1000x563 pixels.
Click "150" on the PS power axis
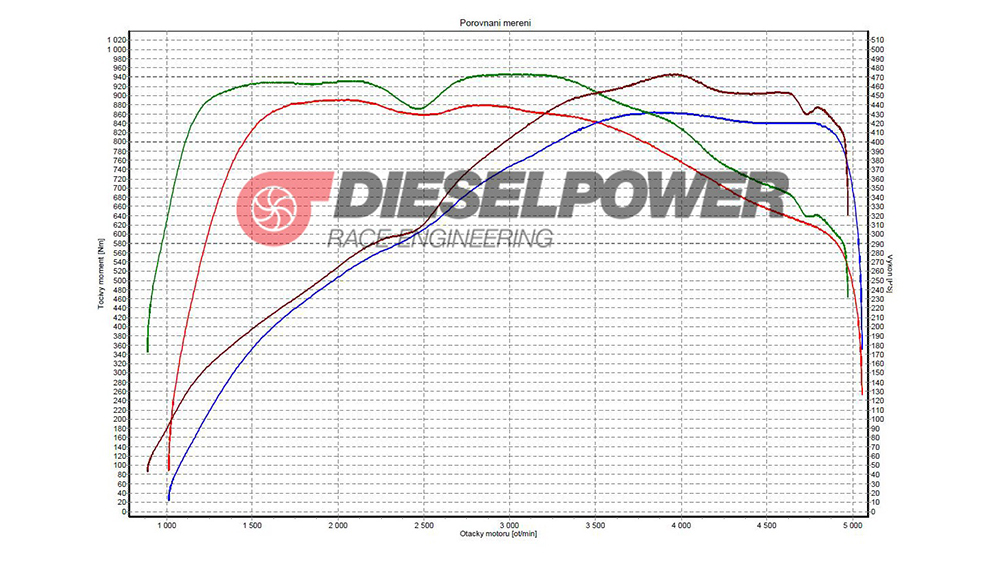(x=878, y=373)
